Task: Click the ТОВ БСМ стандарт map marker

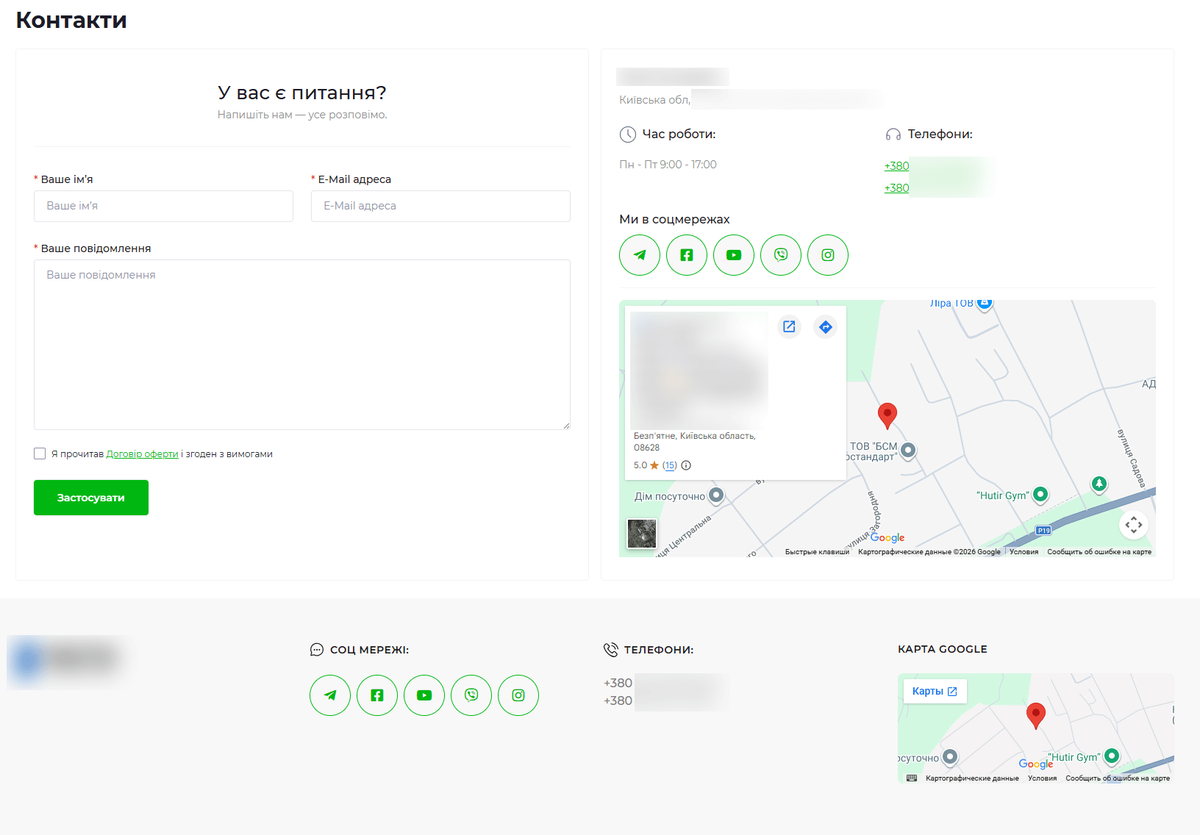Action: click(908, 451)
